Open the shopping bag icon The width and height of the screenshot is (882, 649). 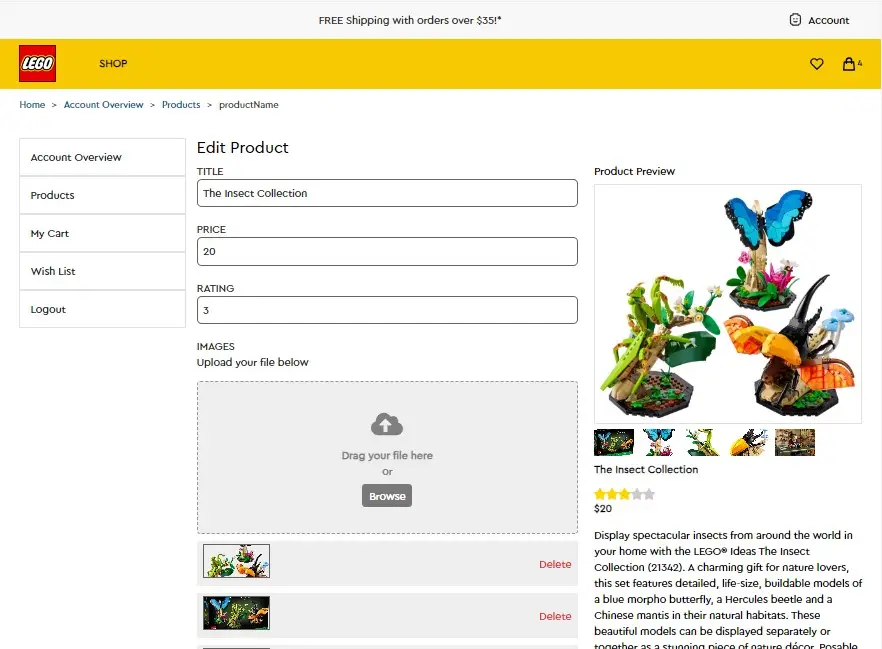(849, 64)
